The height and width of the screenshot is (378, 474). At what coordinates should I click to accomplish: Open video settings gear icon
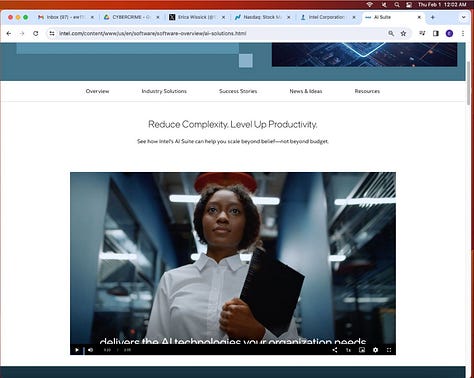click(x=375, y=350)
